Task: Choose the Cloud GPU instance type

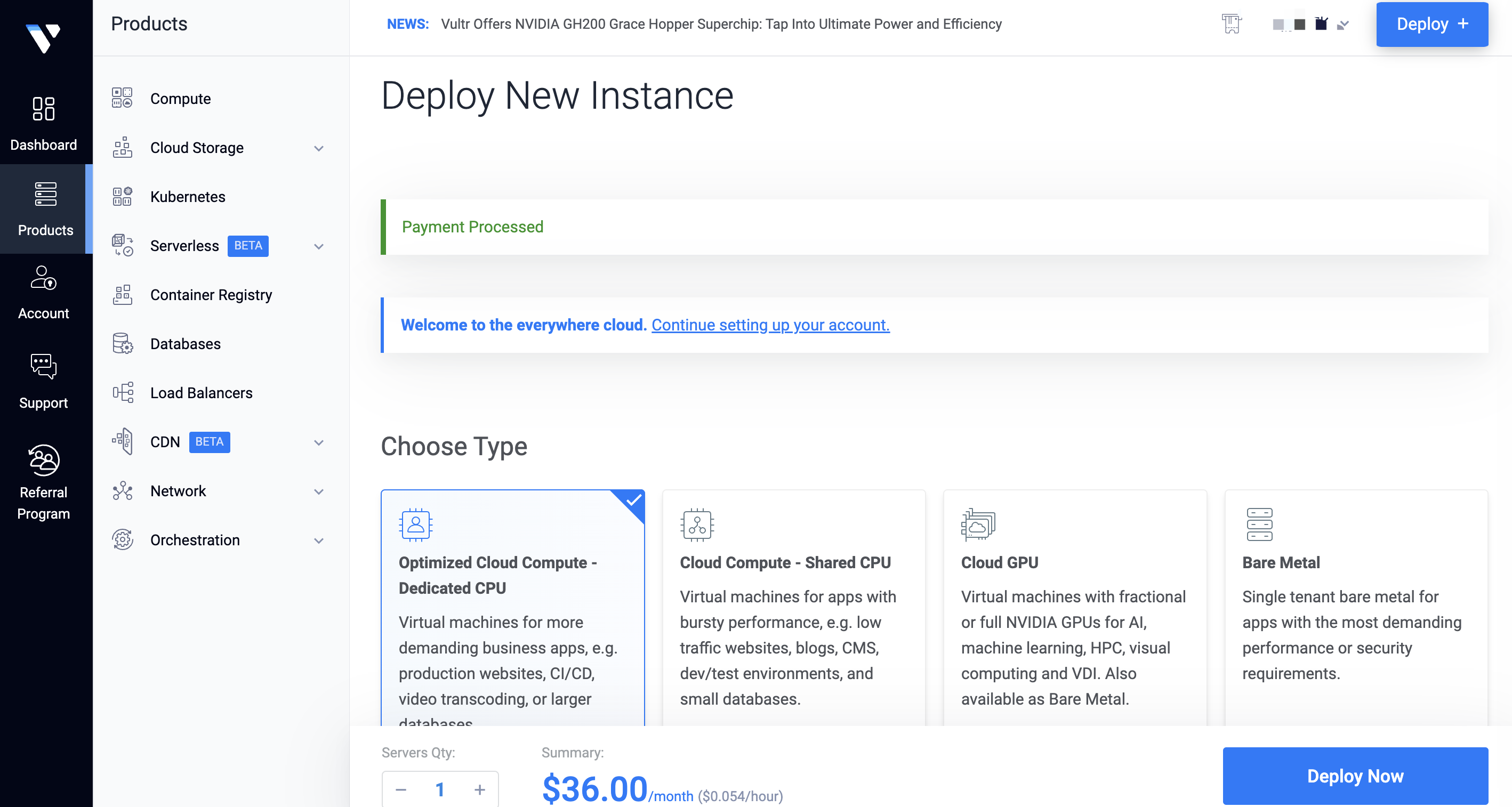Action: 1075,608
